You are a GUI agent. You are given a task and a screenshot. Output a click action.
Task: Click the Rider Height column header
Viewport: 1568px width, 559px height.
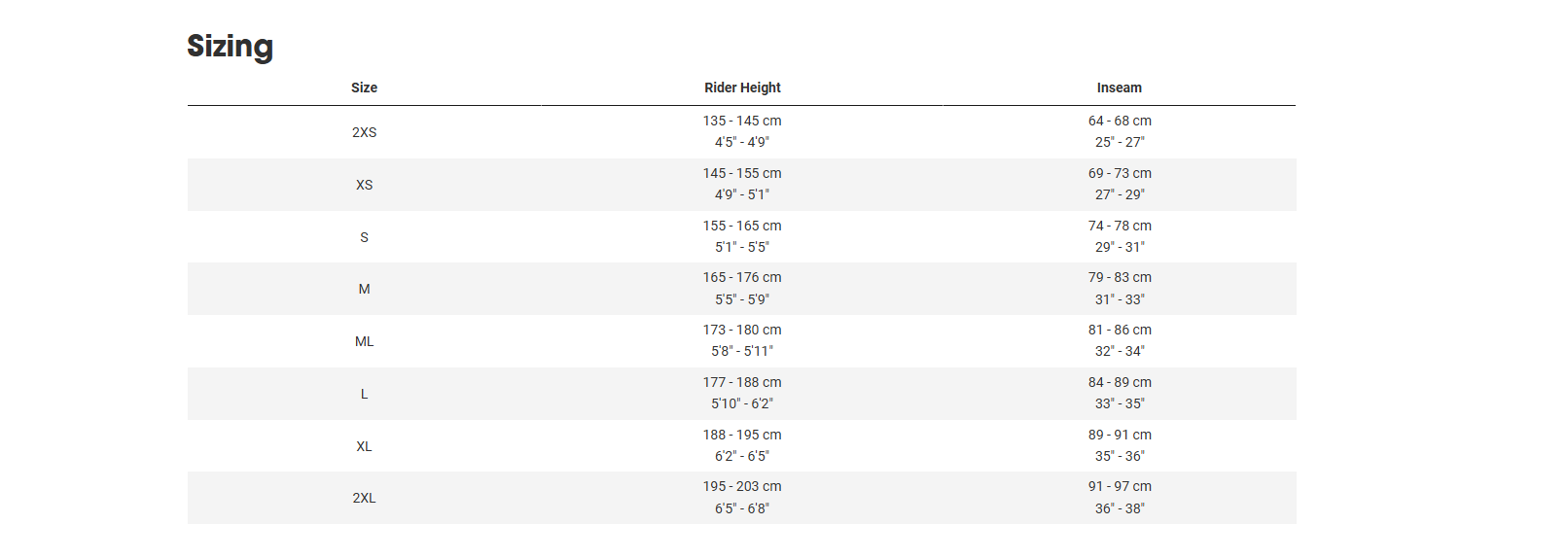tap(742, 87)
